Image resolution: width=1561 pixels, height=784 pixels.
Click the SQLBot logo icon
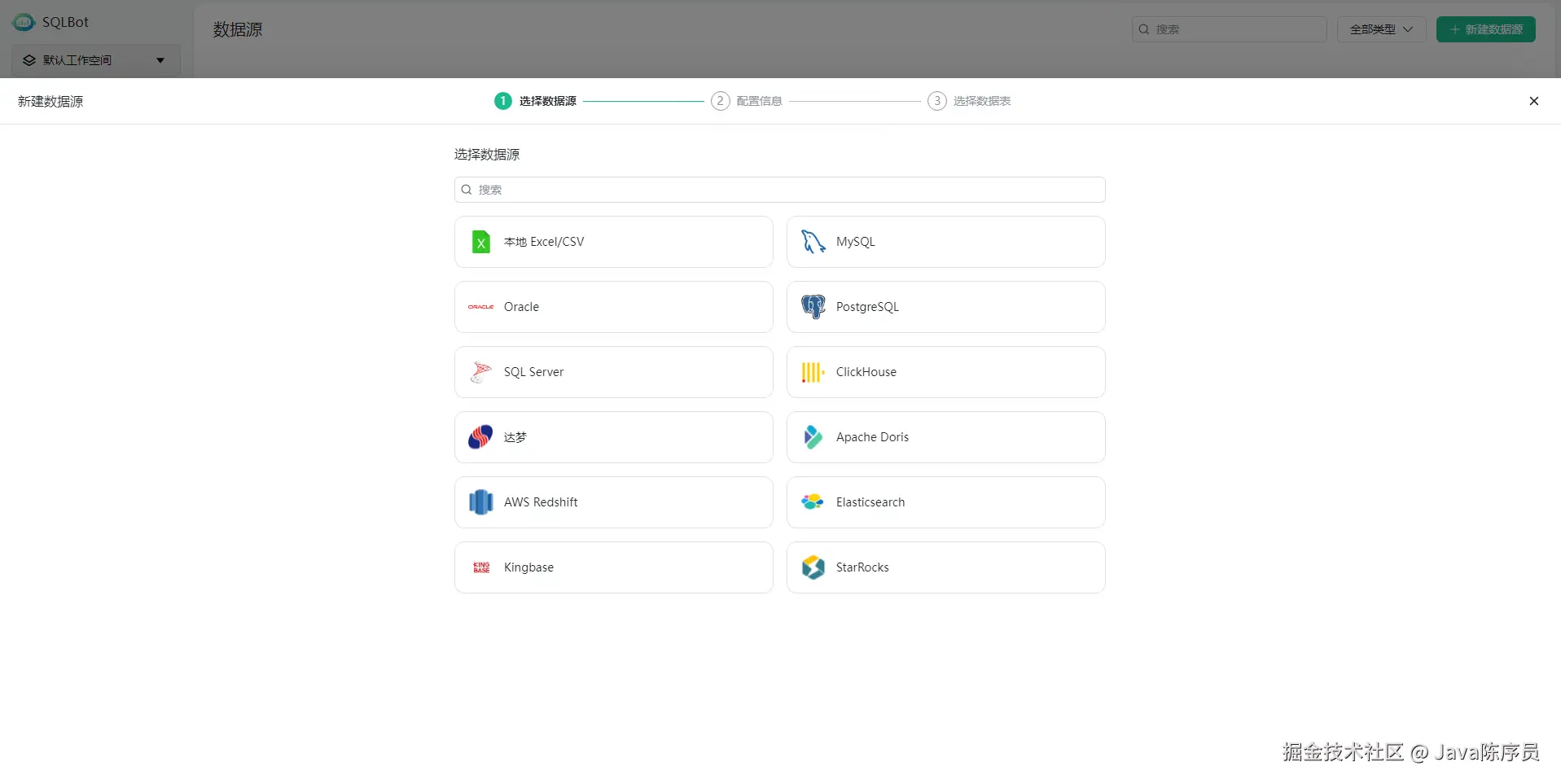(x=24, y=22)
